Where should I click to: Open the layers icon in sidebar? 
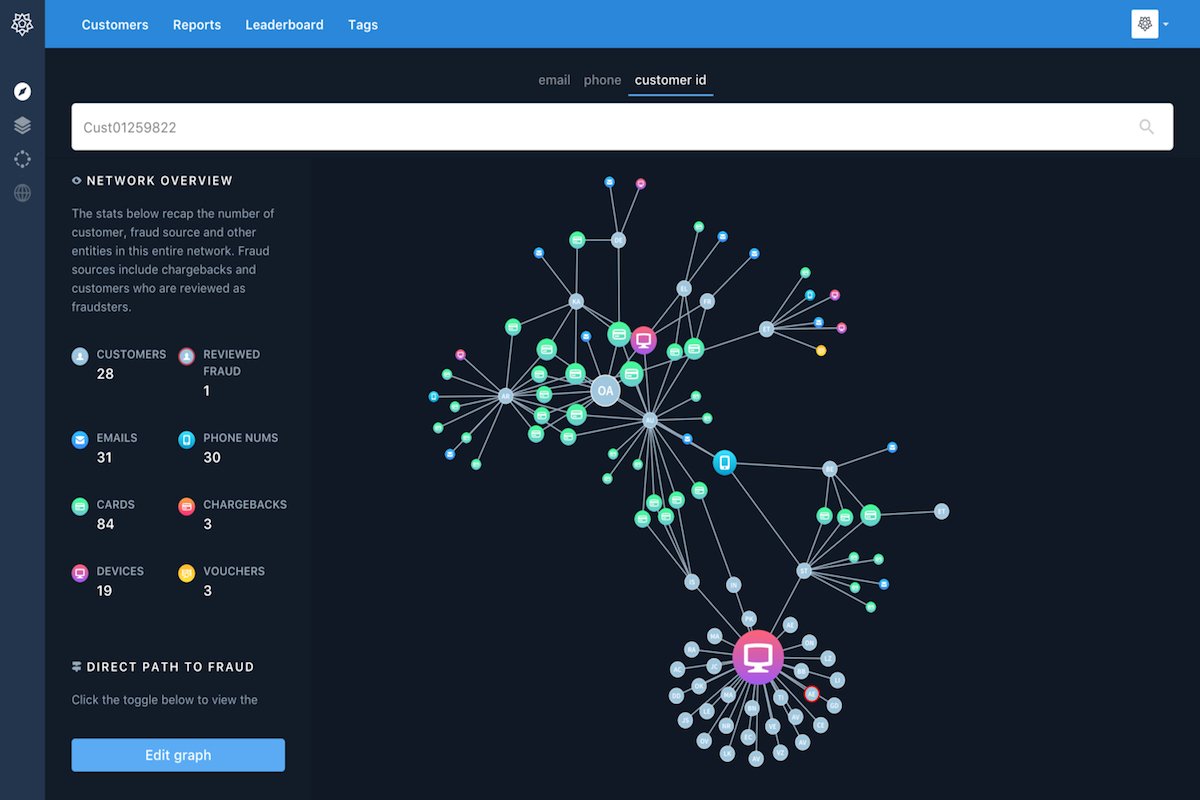pyautogui.click(x=22, y=125)
